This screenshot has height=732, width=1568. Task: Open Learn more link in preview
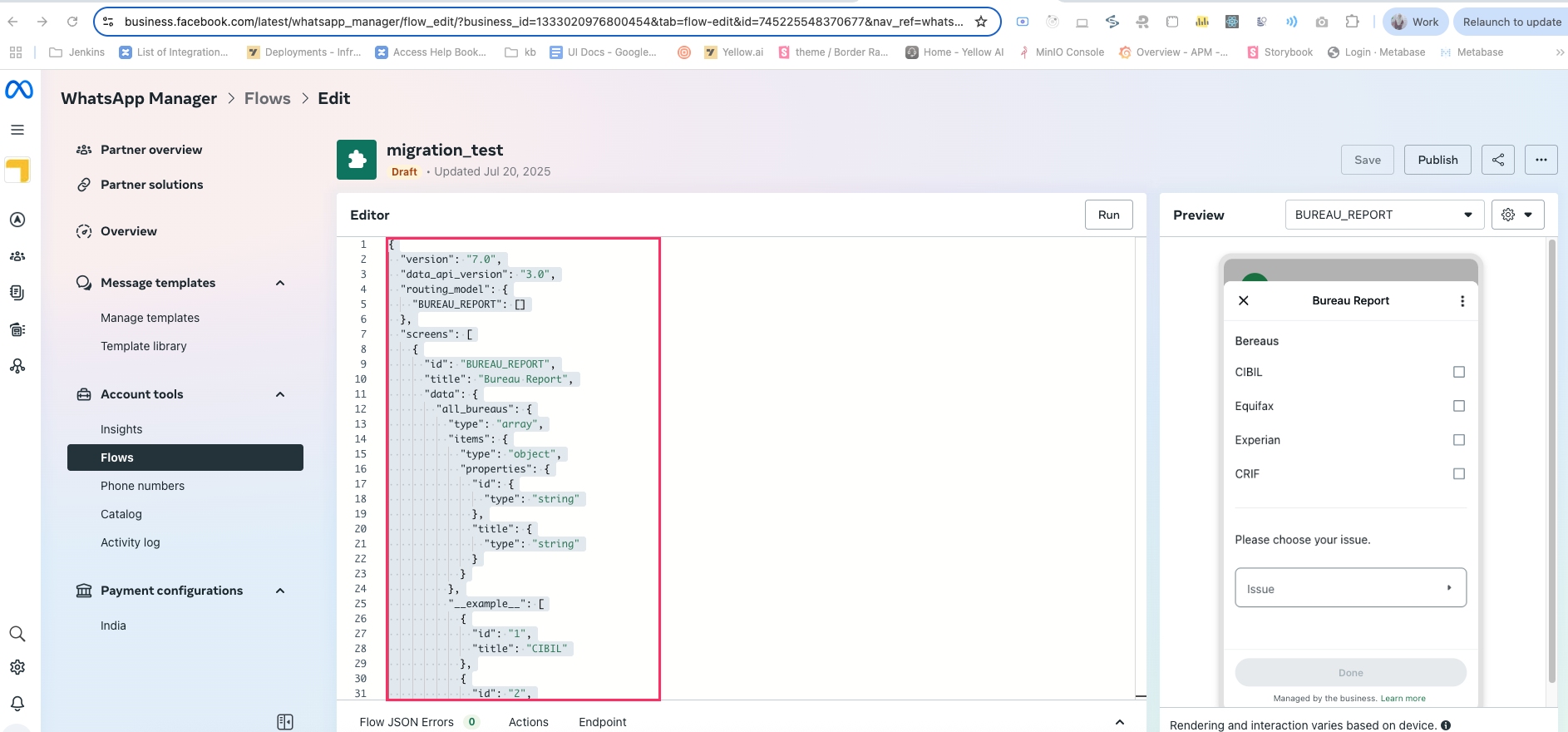coord(1403,699)
